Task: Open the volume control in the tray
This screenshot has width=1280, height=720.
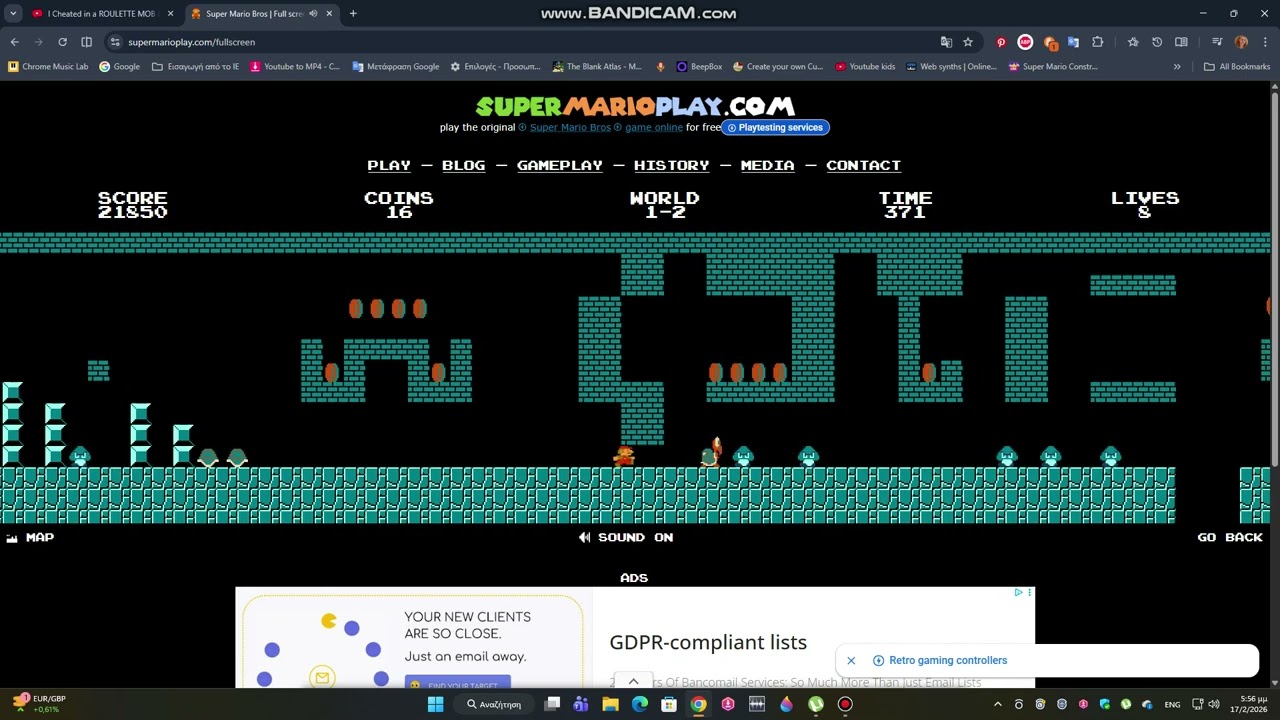Action: [x=1214, y=704]
